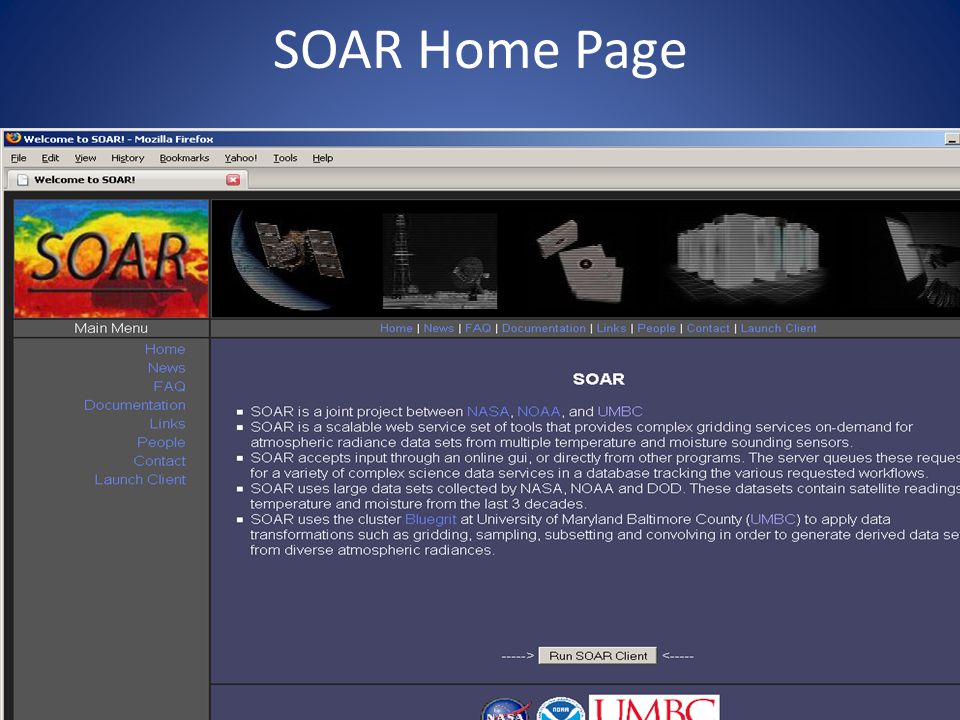Image resolution: width=960 pixels, height=720 pixels.
Task: Click the Main Menu heading
Action: (x=111, y=328)
